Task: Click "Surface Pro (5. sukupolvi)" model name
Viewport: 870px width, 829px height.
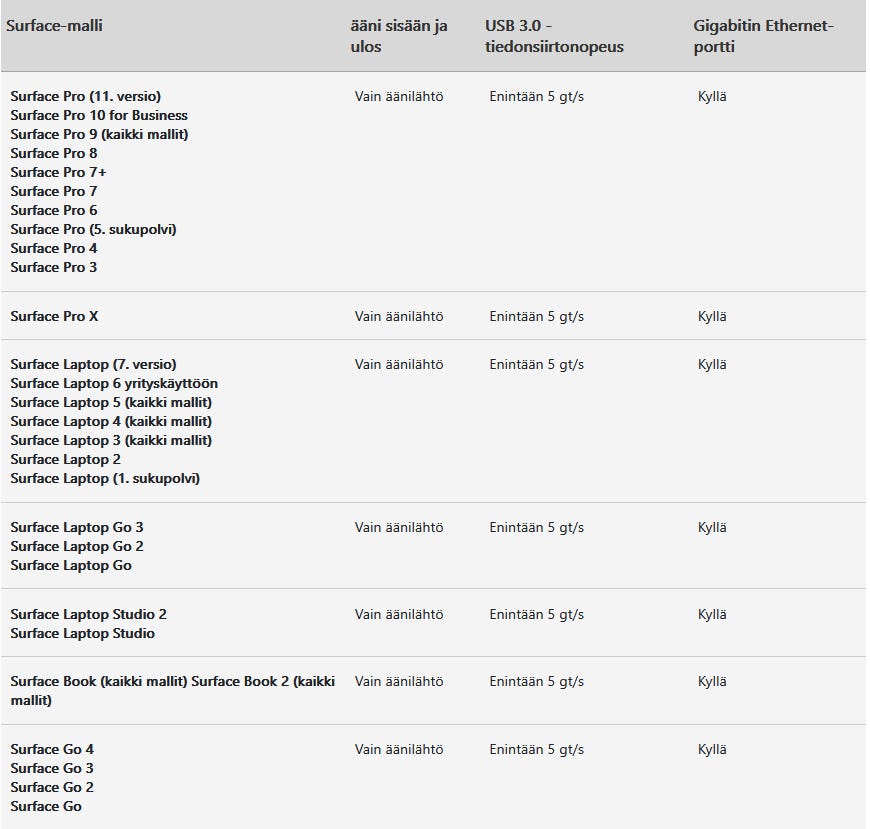Action: pos(93,229)
